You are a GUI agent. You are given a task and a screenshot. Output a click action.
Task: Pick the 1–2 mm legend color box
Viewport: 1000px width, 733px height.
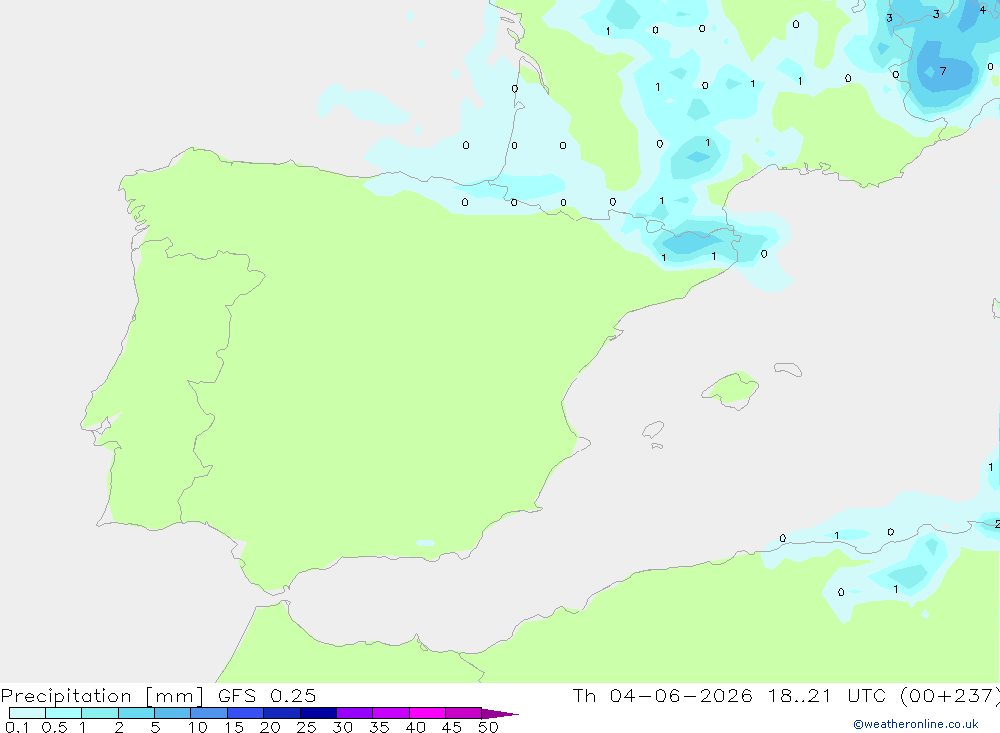click(100, 713)
